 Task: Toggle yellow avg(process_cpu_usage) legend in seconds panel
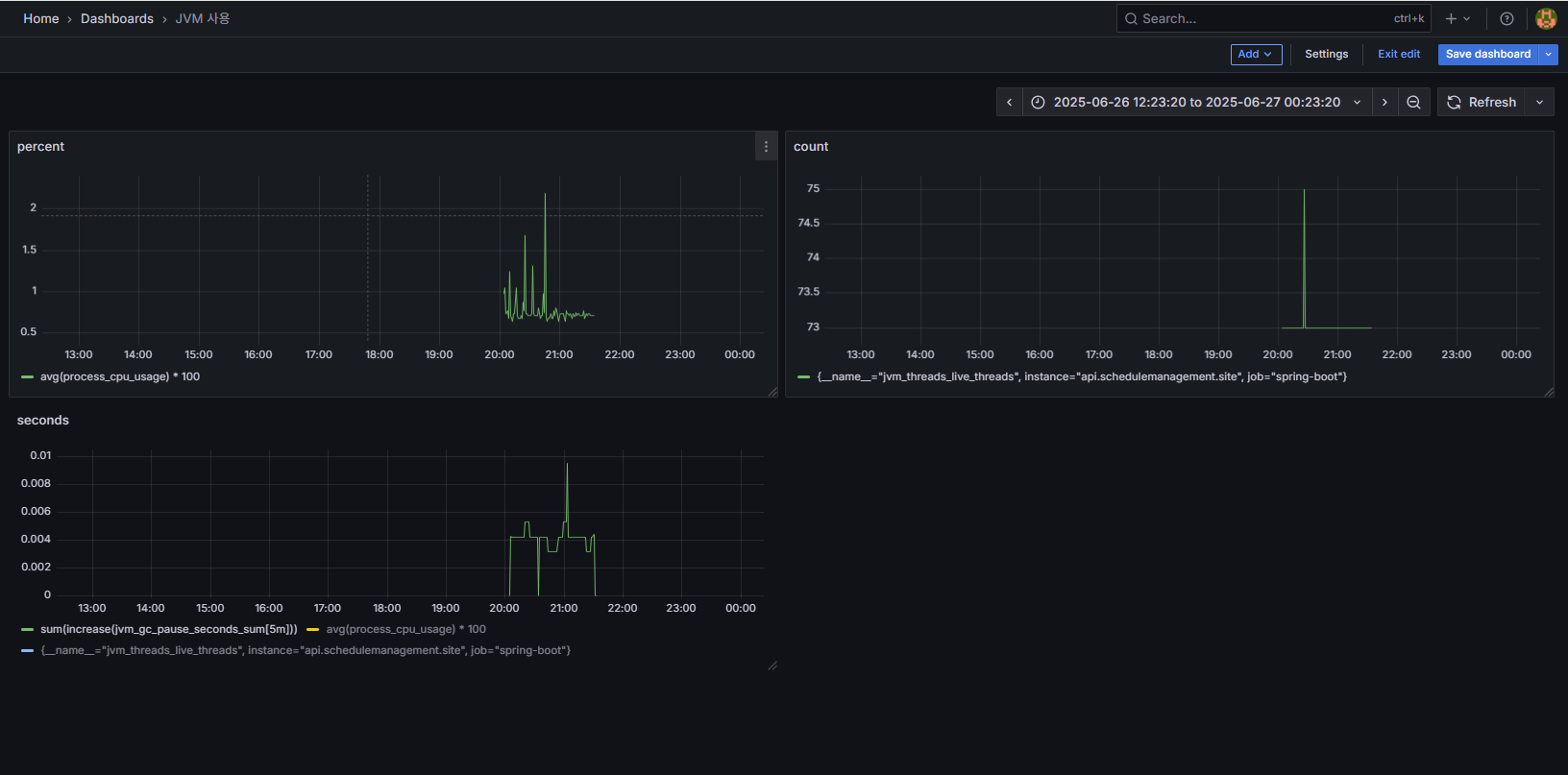pyautogui.click(x=406, y=629)
